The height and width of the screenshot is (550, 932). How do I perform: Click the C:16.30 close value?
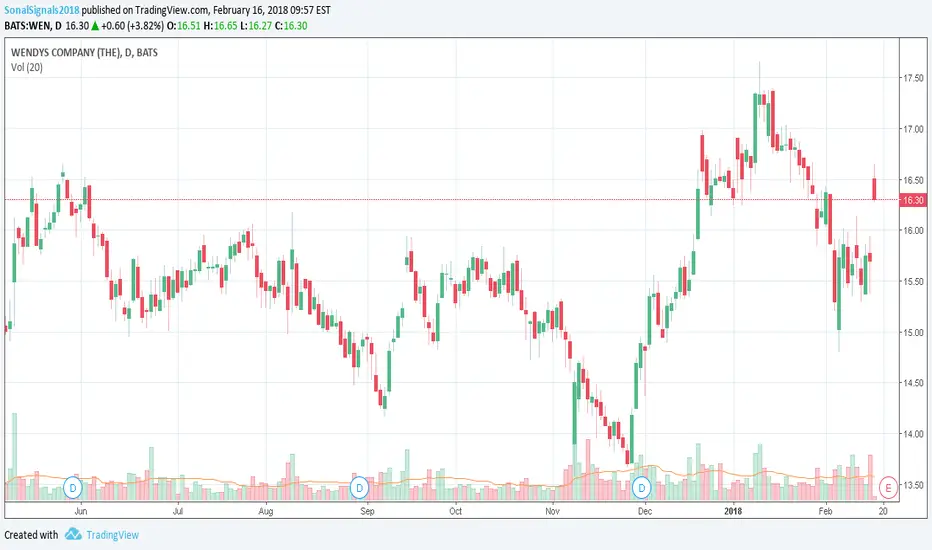[291, 26]
